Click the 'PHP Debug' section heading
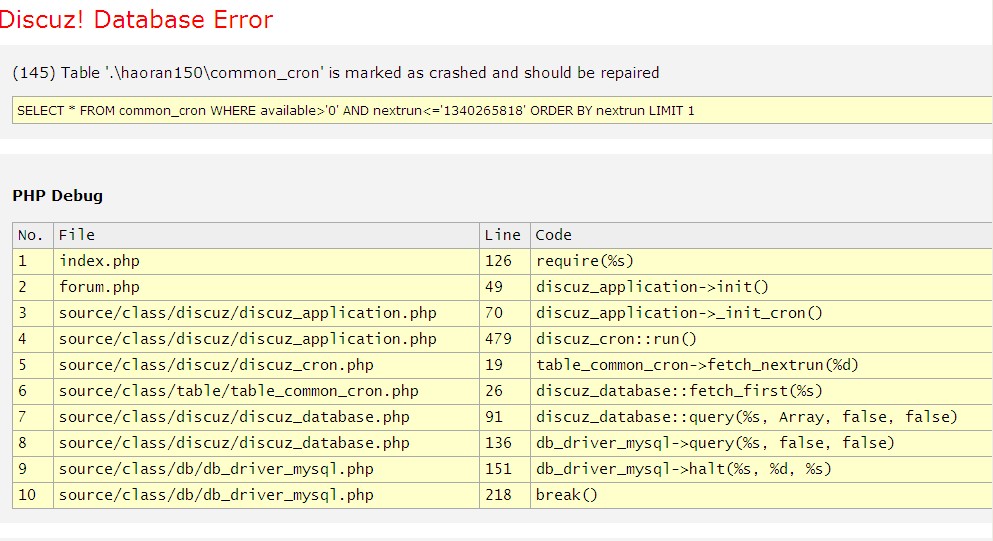Viewport: 993px width, 541px height. [x=58, y=196]
